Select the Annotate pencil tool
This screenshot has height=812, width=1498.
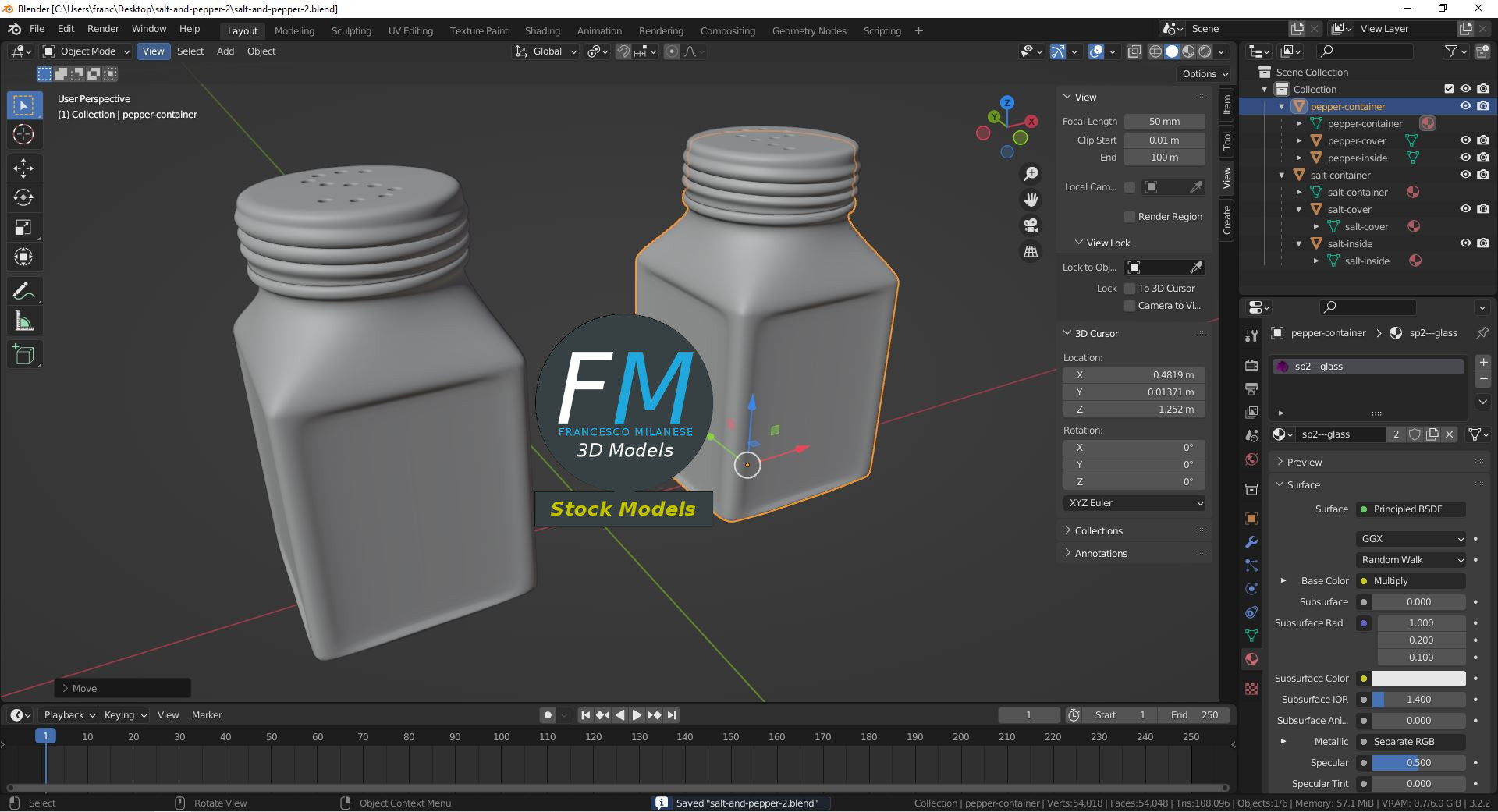(x=23, y=291)
